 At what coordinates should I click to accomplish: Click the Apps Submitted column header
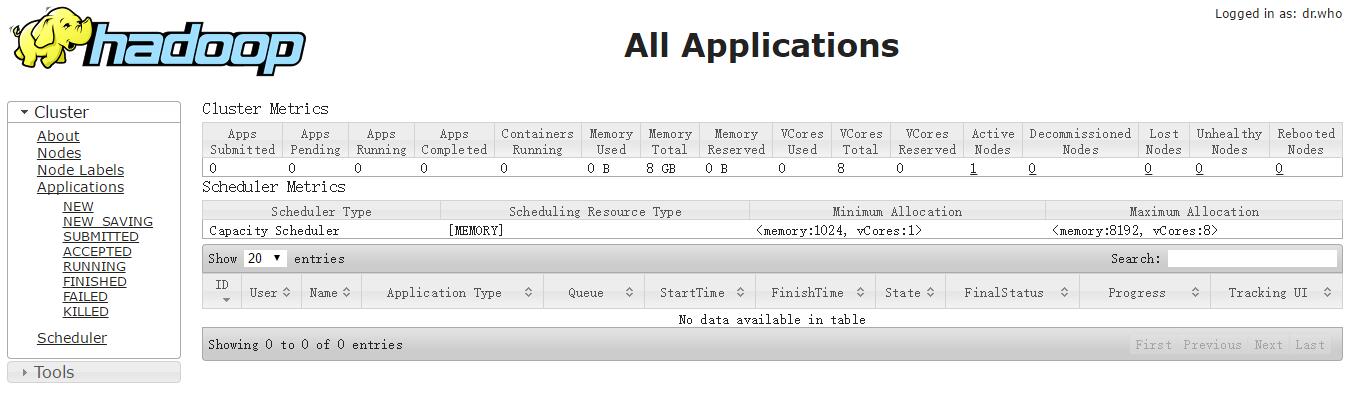pyautogui.click(x=242, y=141)
